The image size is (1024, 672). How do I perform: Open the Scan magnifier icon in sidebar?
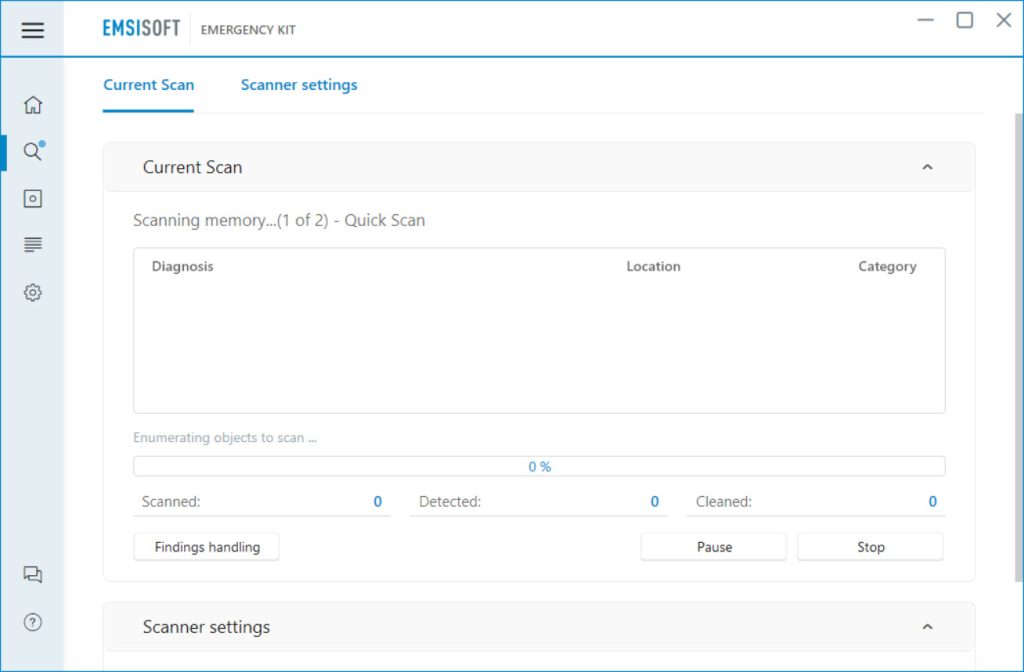[33, 151]
